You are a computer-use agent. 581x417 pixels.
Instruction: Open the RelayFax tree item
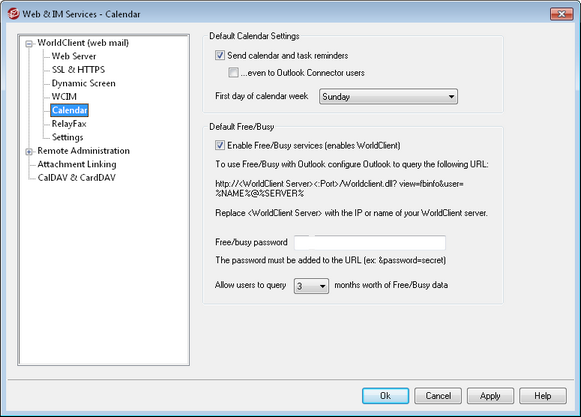tap(69, 124)
